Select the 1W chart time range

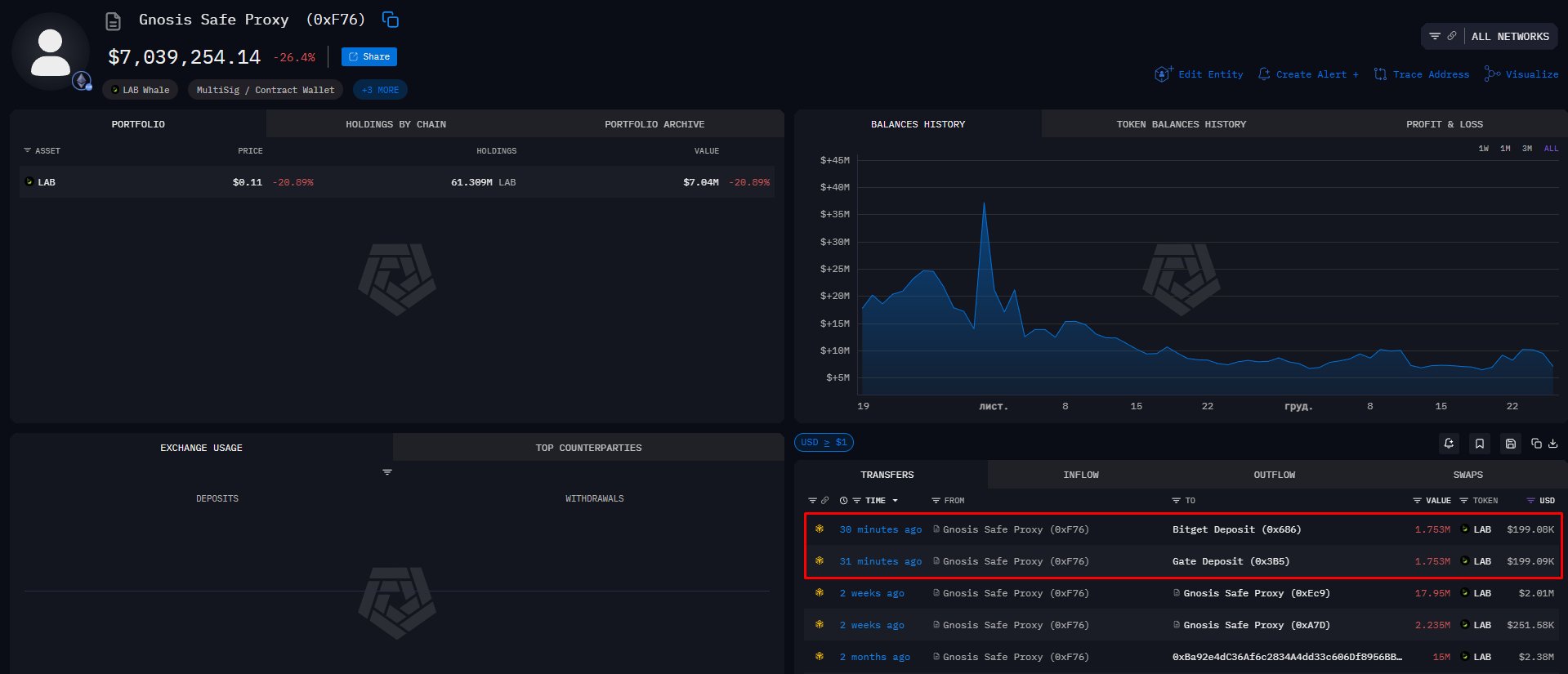coord(1483,149)
